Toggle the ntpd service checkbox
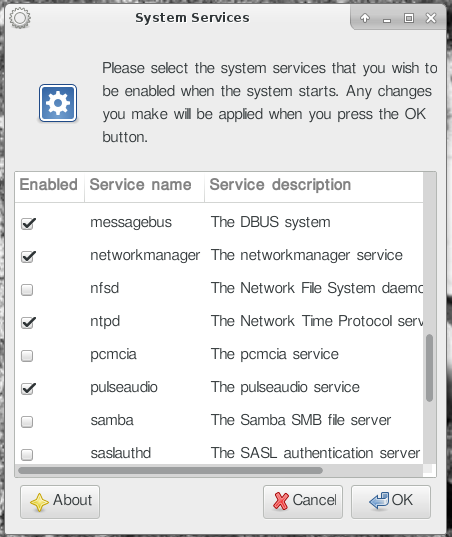Screen dimensions: 452x537 coord(28,322)
